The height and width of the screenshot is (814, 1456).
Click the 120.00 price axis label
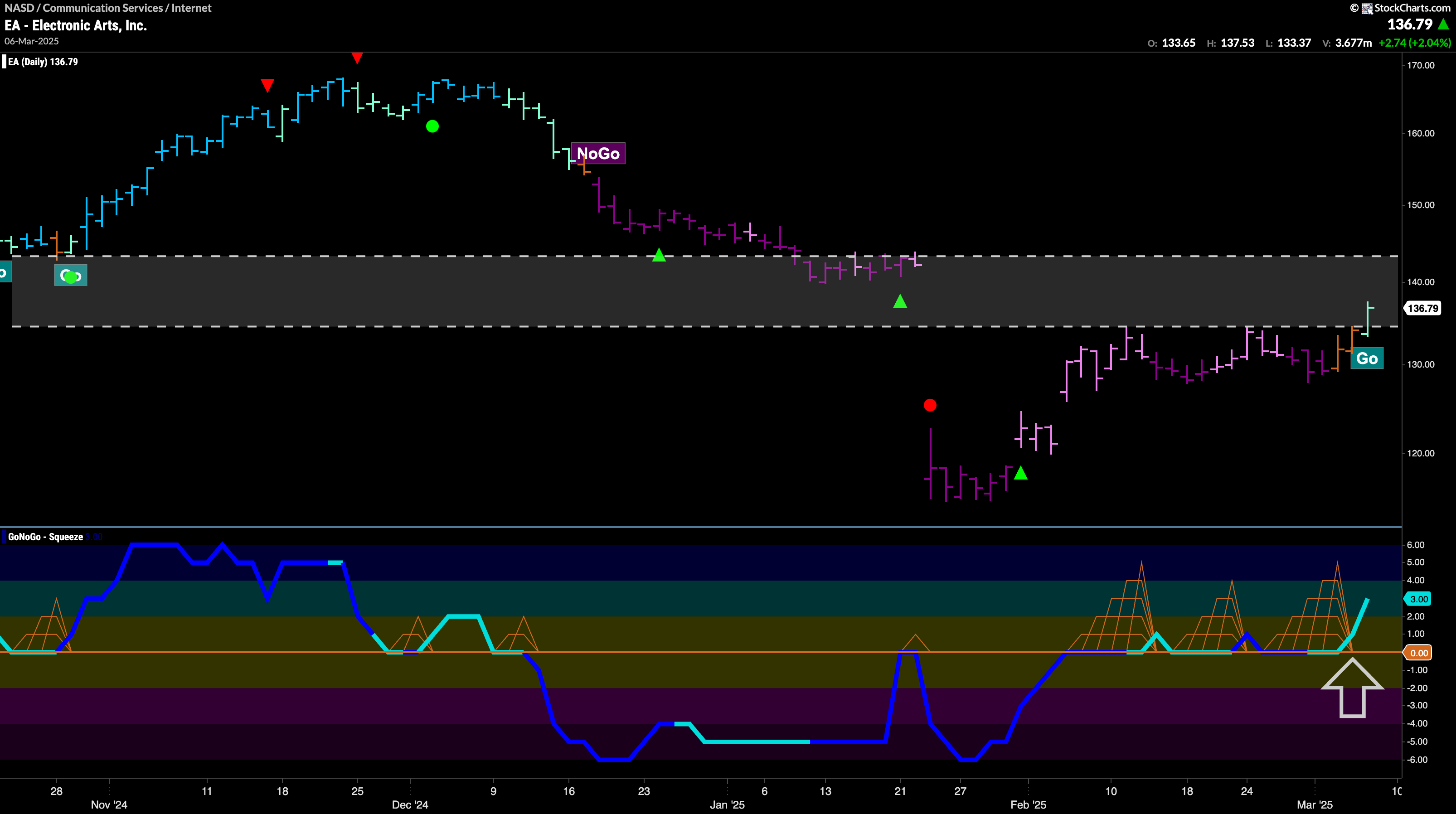pos(1420,453)
